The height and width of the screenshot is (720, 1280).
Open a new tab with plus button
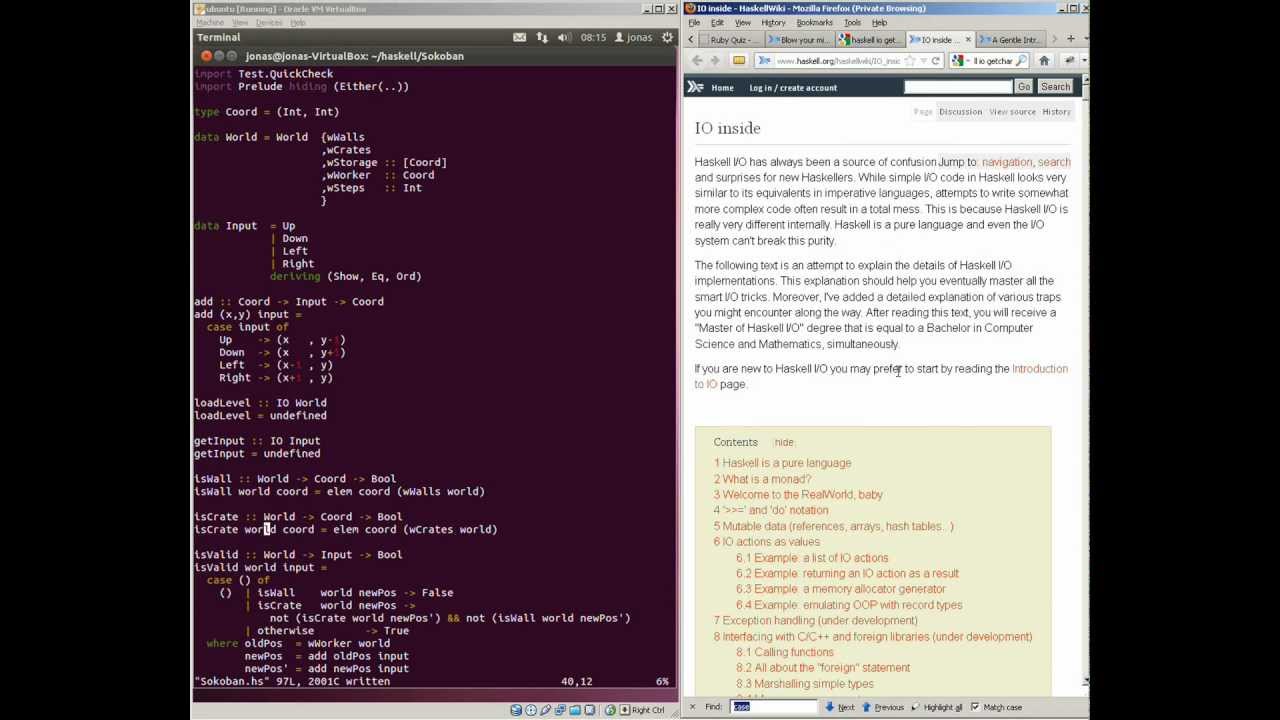coord(1070,39)
